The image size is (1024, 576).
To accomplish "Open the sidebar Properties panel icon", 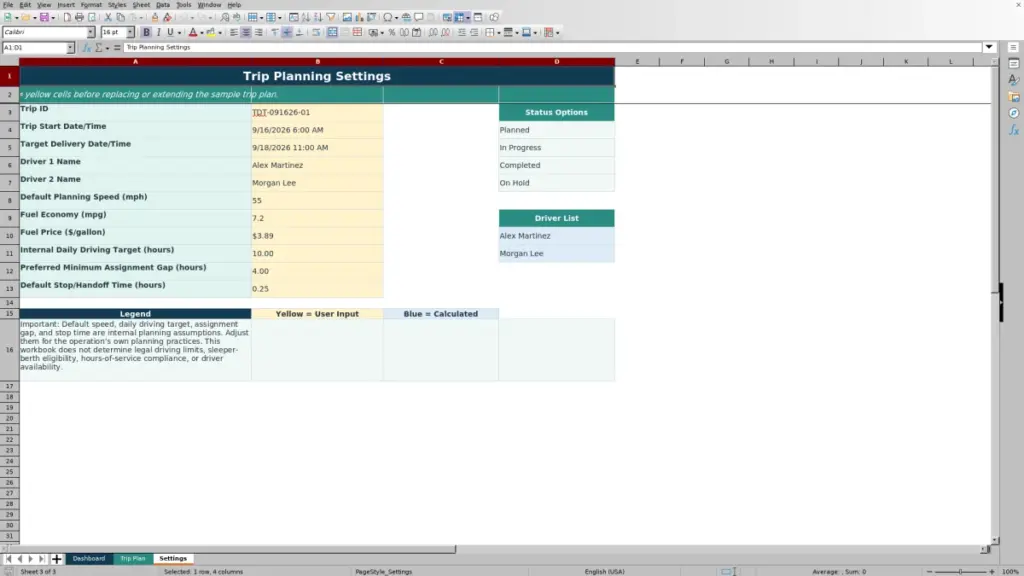I will (x=1014, y=64).
